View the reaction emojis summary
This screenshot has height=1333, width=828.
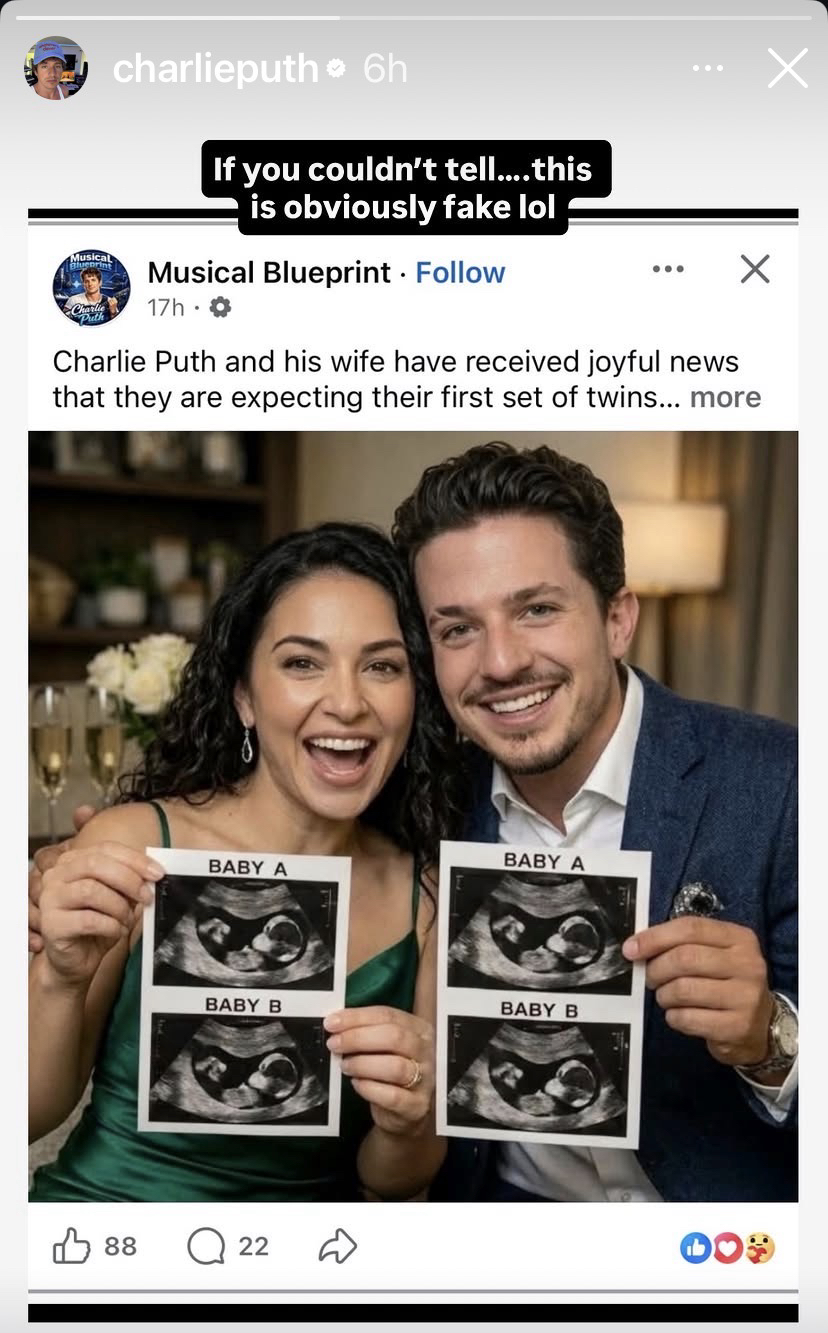coord(727,1247)
